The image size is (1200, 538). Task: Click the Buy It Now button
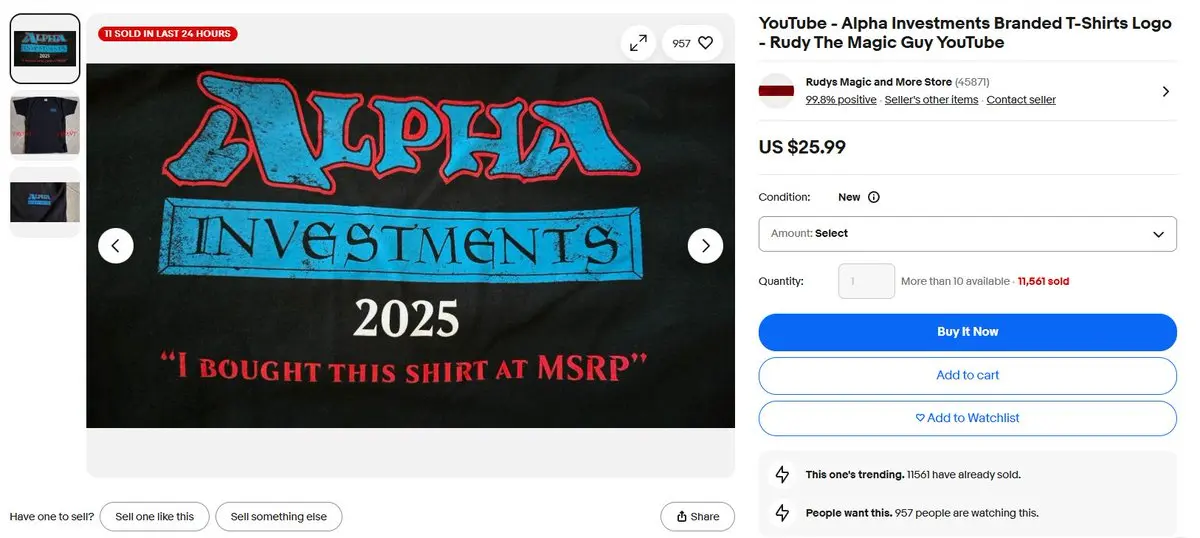point(967,332)
